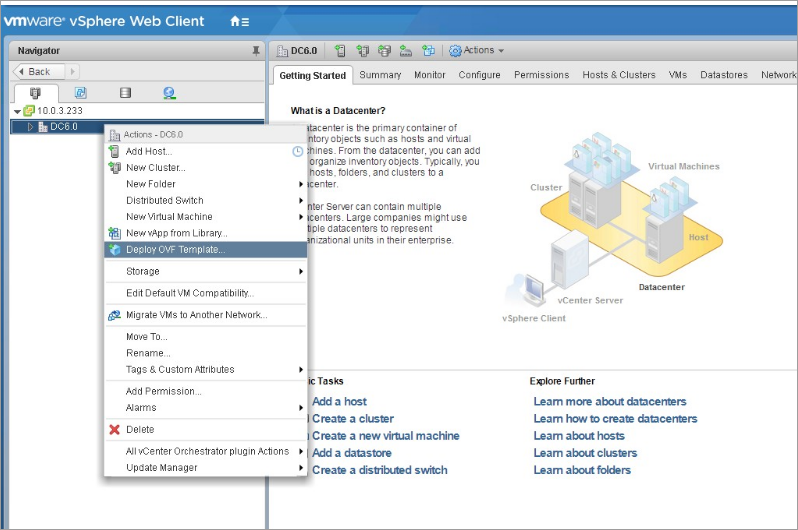Open Learn how to create datacenters link
This screenshot has height=530, width=798.
(x=615, y=419)
